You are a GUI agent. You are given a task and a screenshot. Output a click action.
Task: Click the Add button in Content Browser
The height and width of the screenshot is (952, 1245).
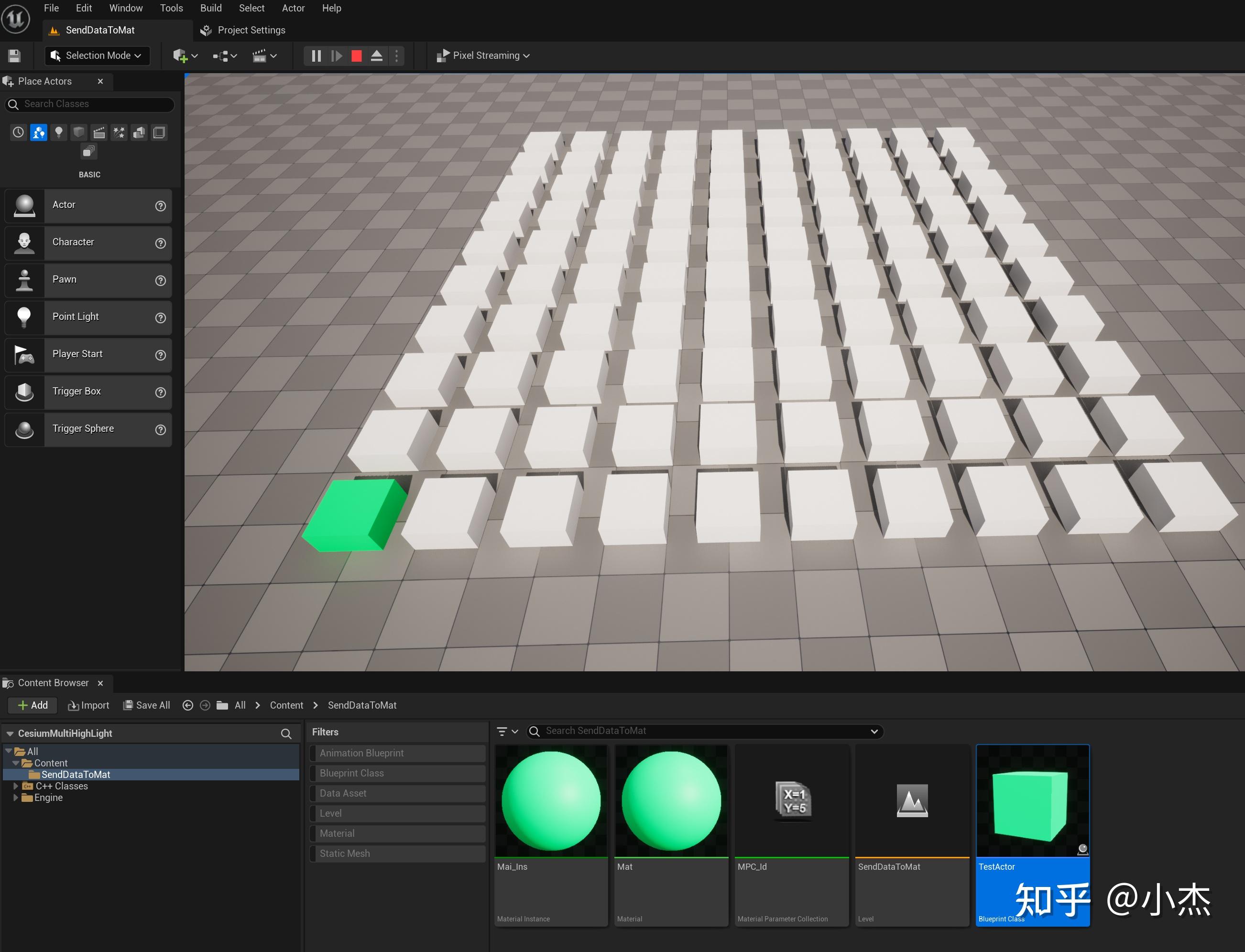[x=33, y=705]
